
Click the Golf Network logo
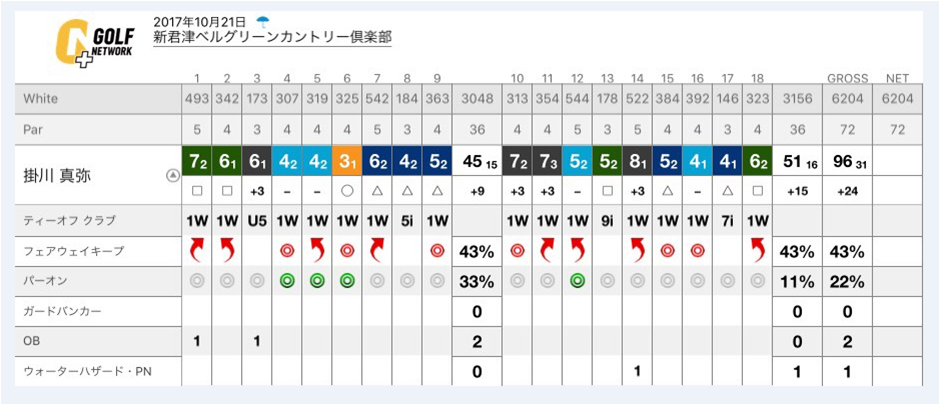(95, 44)
